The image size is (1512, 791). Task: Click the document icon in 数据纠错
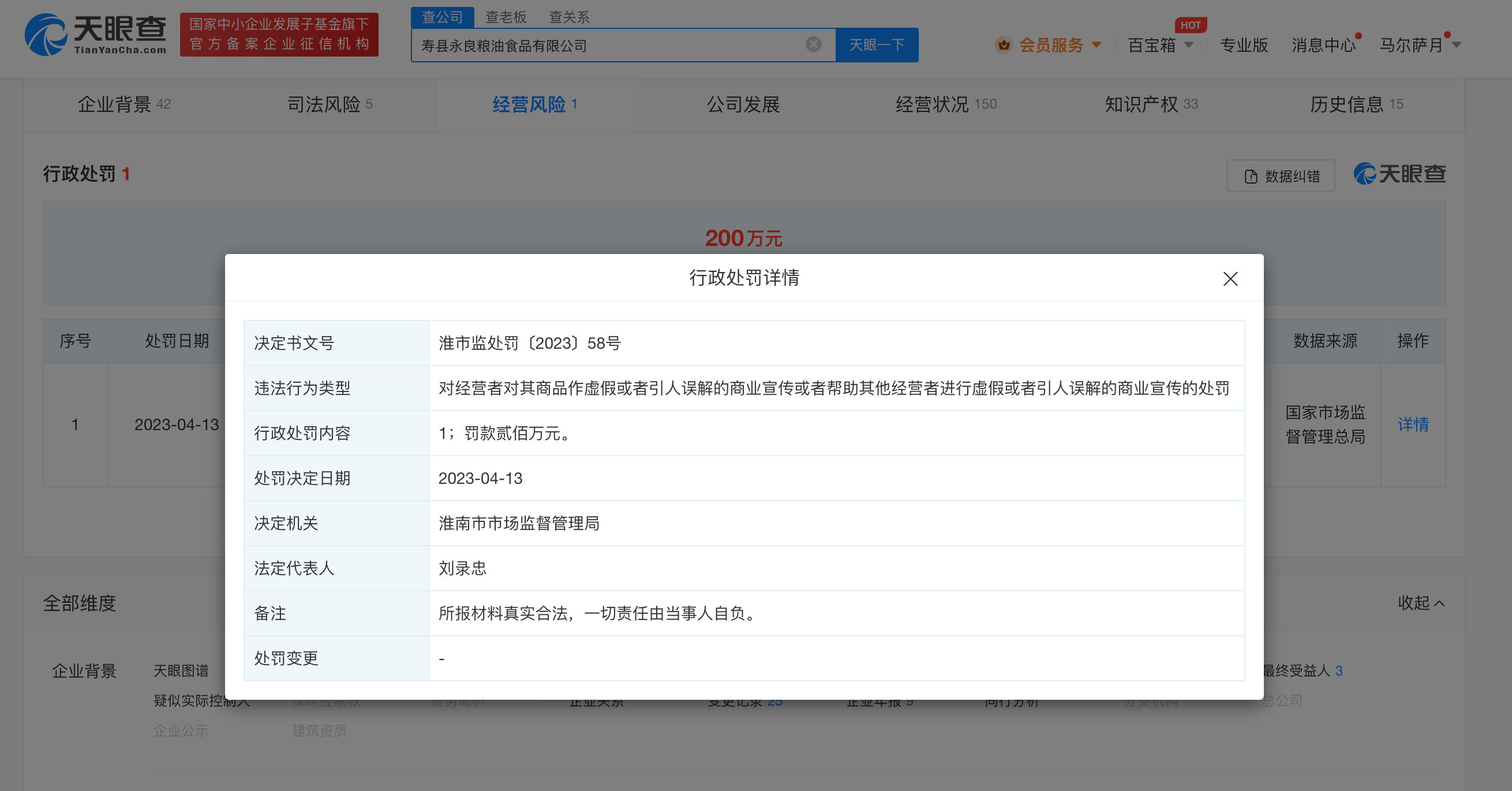[x=1251, y=176]
